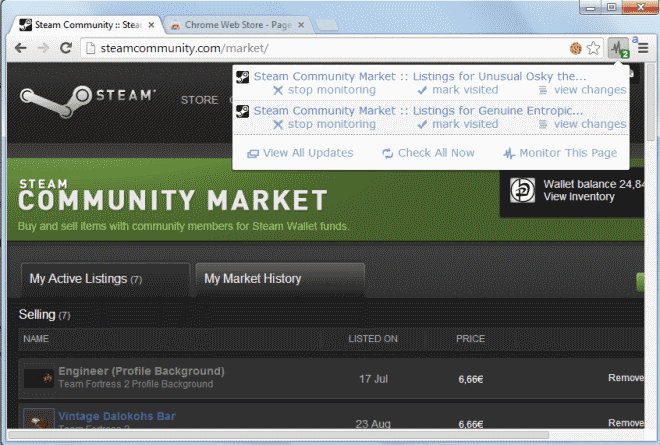Click Steam favicon beside Unusual Osky entry

242,77
